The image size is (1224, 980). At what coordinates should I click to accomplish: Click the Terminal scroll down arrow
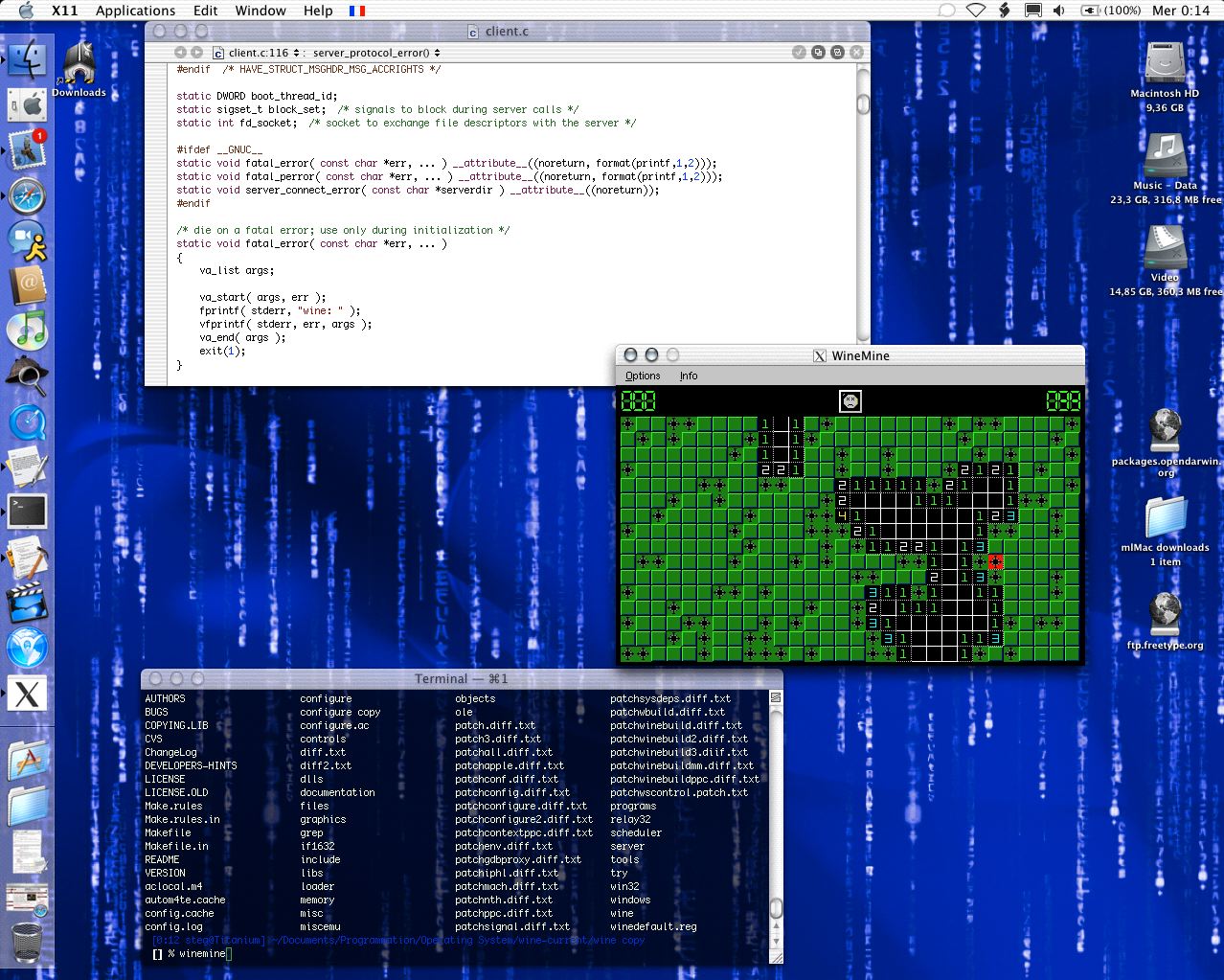(776, 943)
